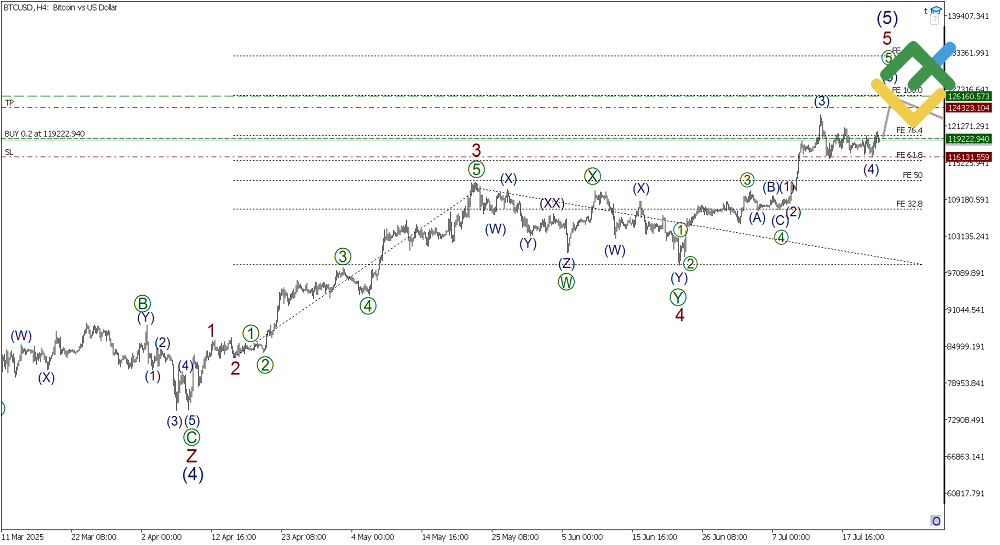Select the FE 61.8 Fibonacci level label
The image size is (1000, 545).
(x=909, y=155)
